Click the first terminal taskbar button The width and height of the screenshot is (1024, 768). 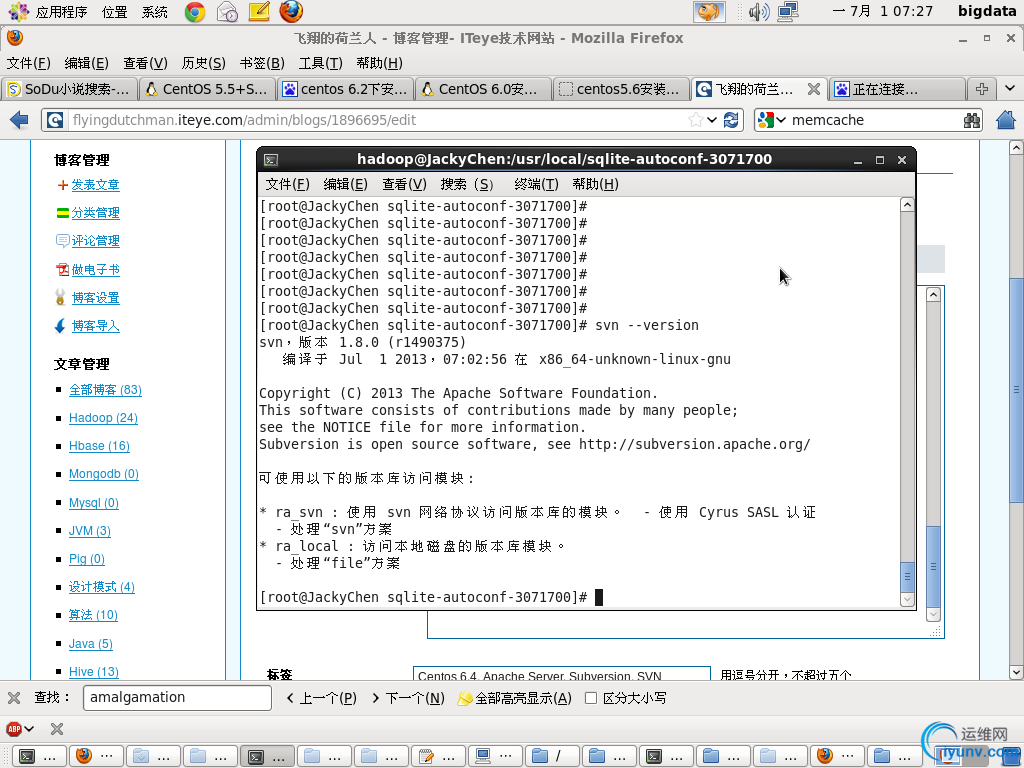[x=39, y=756]
